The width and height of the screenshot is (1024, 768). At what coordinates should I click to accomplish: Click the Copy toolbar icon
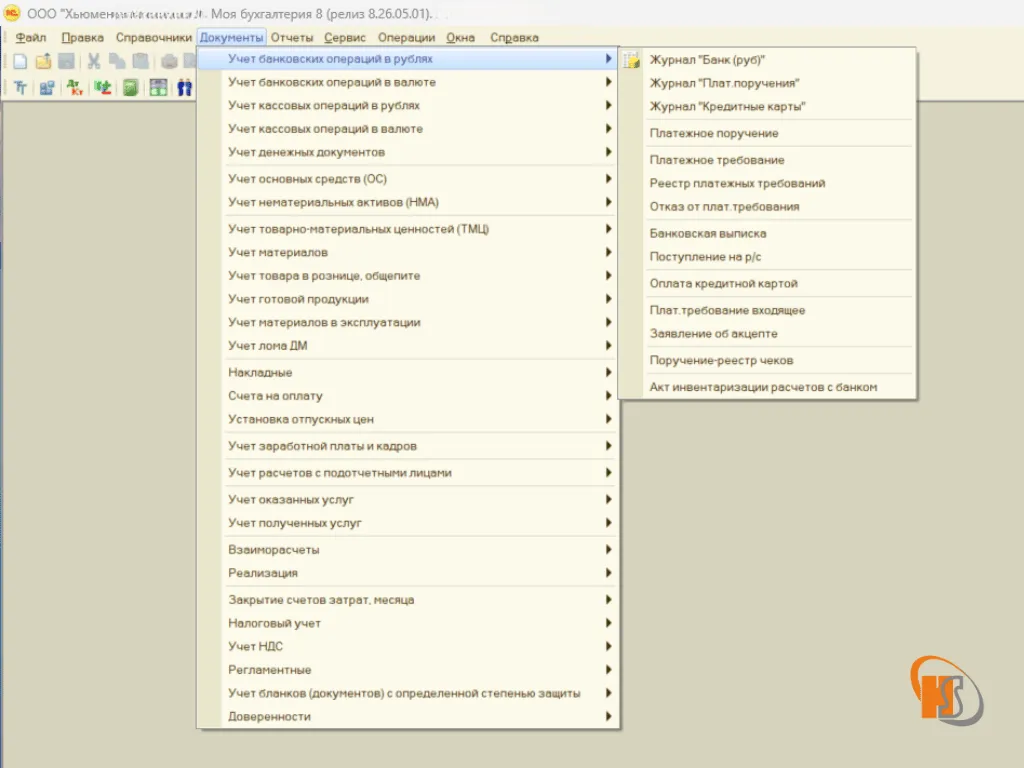(117, 61)
